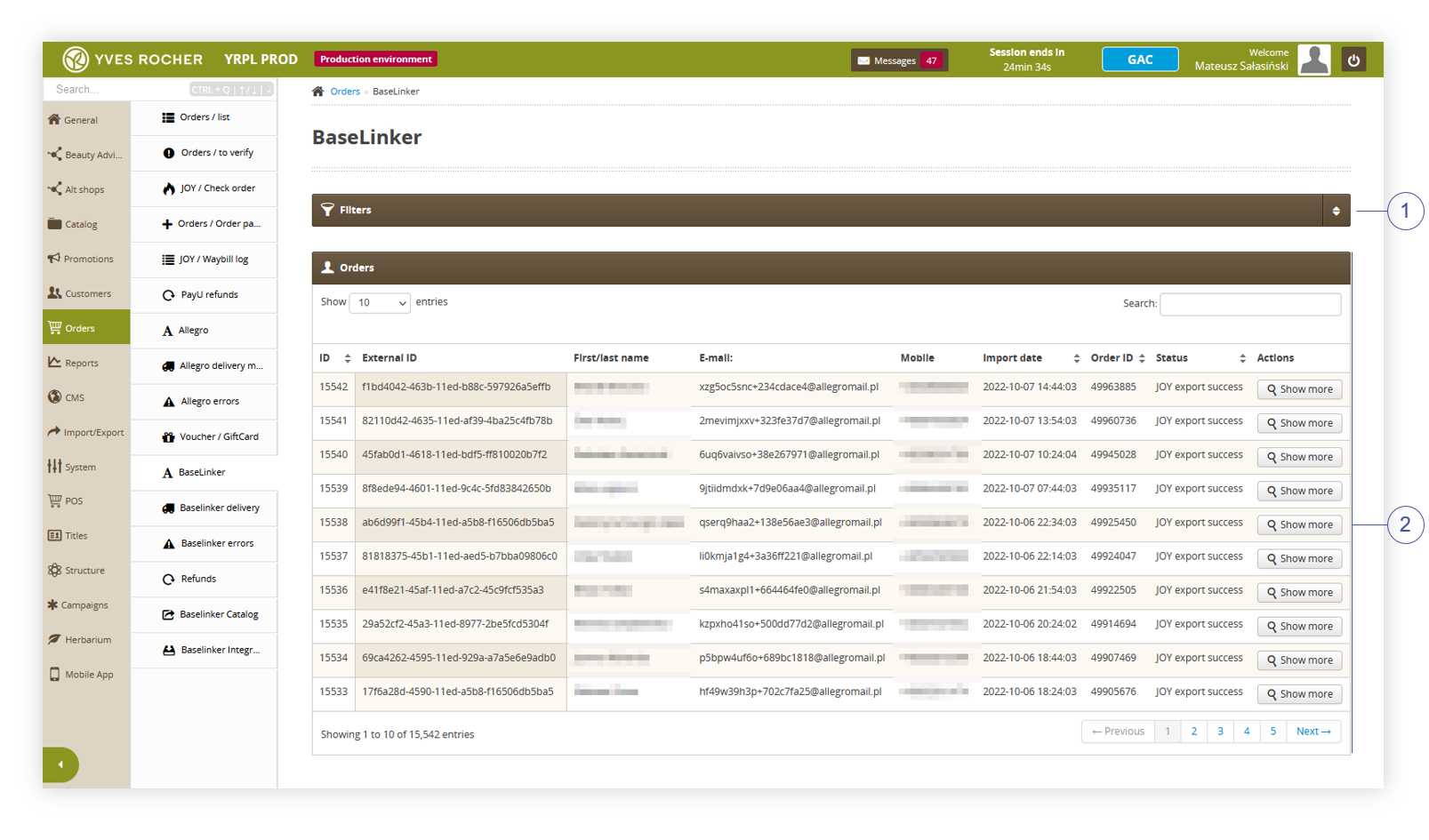Open Alt shops sidebar section
Viewport: 1429px width, 840px height.
[x=86, y=189]
